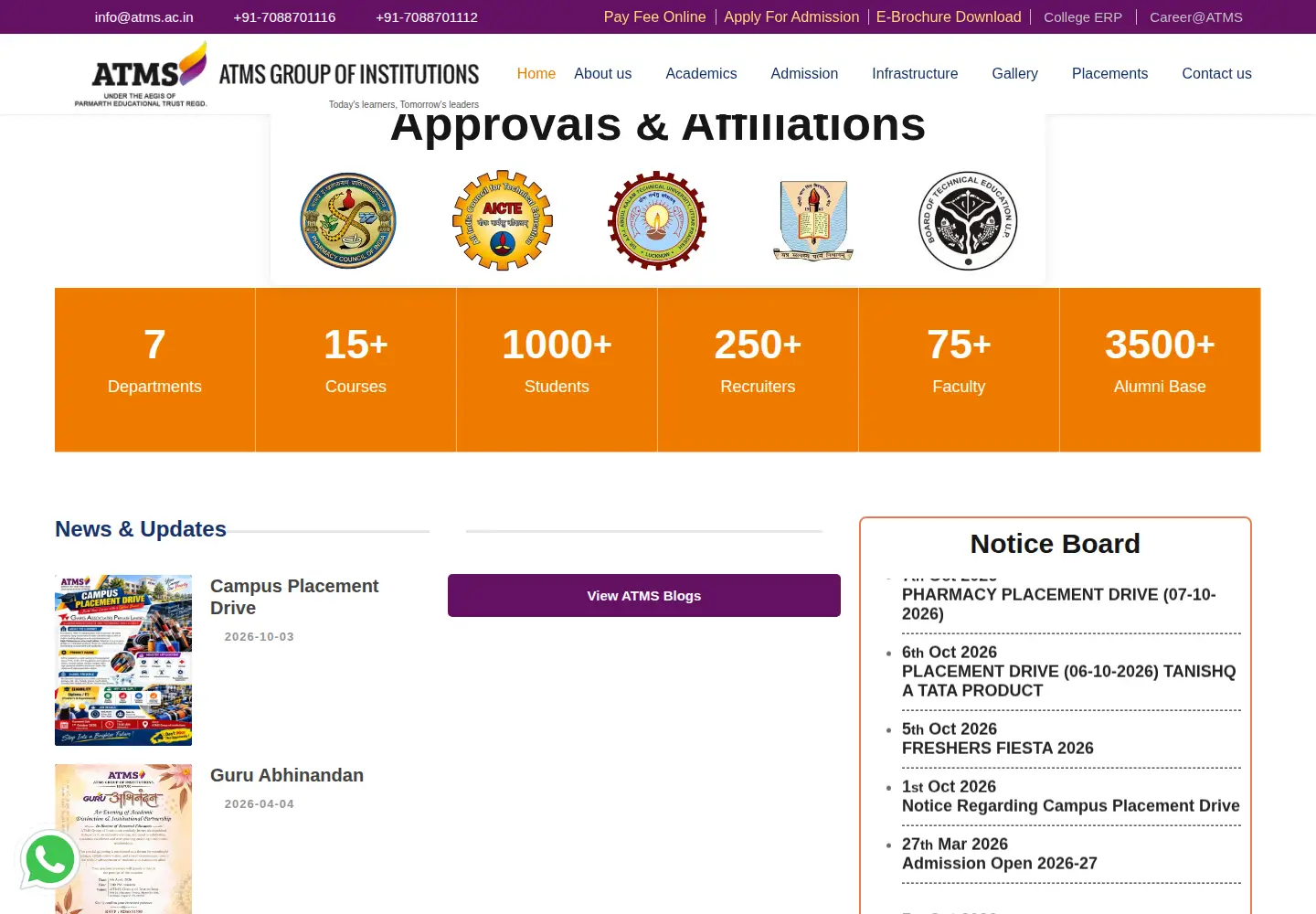Open the Academics menu
This screenshot has width=1316, height=914.
[x=701, y=74]
